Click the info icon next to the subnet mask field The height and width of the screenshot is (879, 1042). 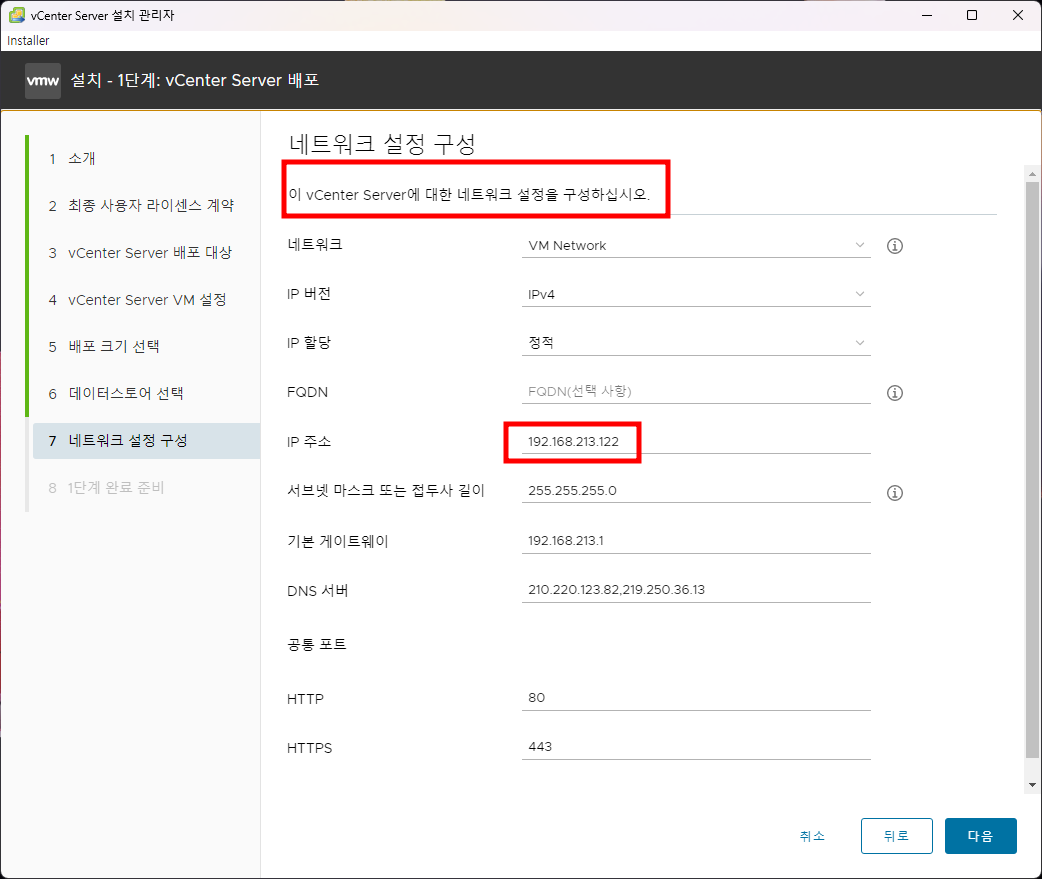(894, 493)
